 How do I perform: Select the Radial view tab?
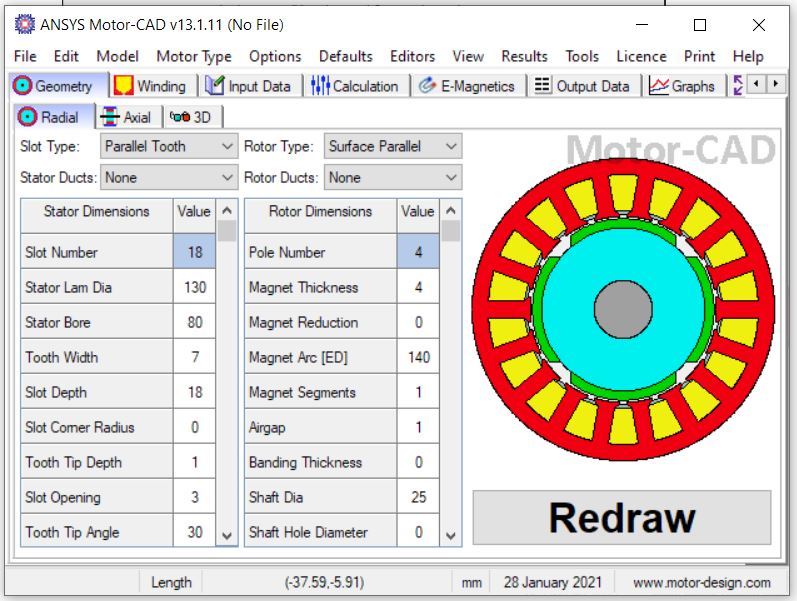tap(53, 117)
